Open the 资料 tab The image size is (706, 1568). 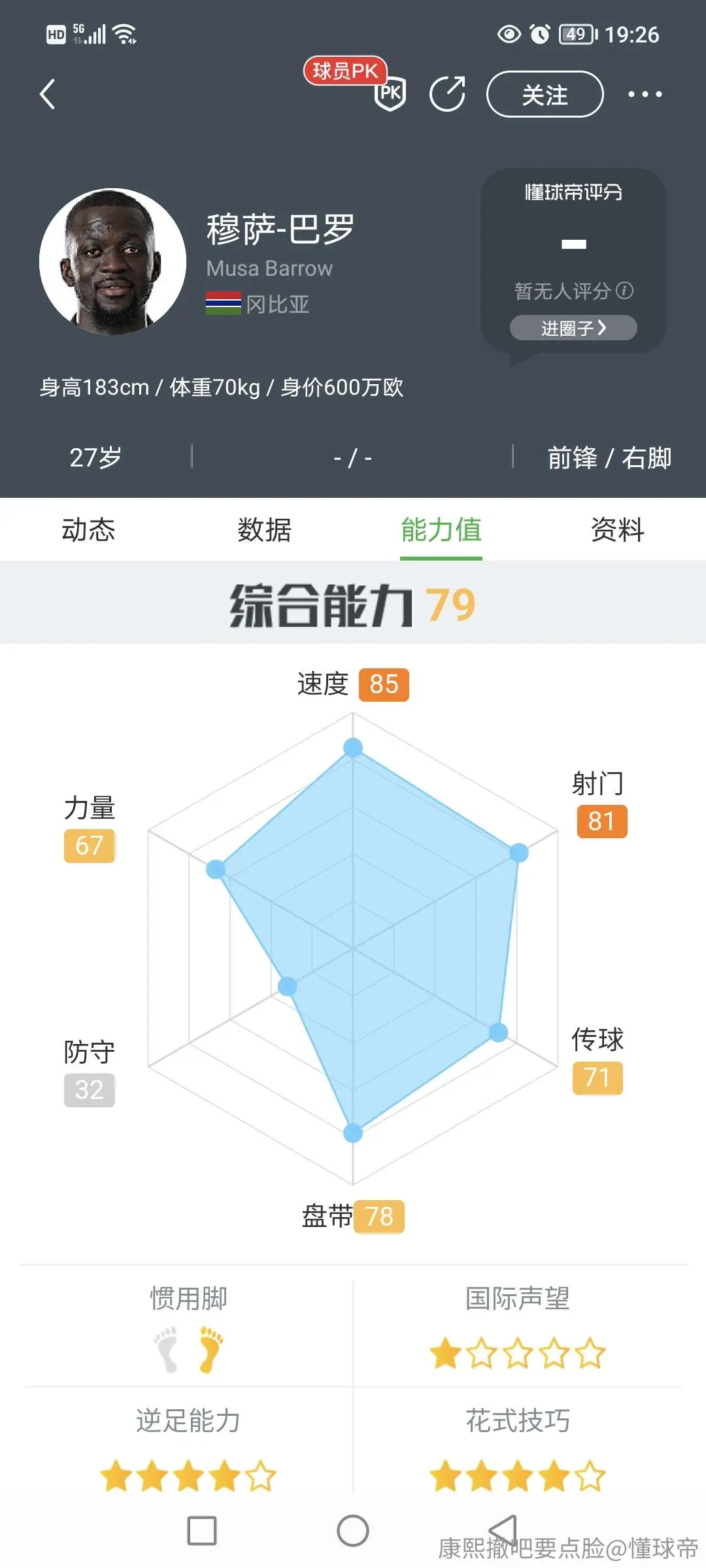click(x=618, y=529)
